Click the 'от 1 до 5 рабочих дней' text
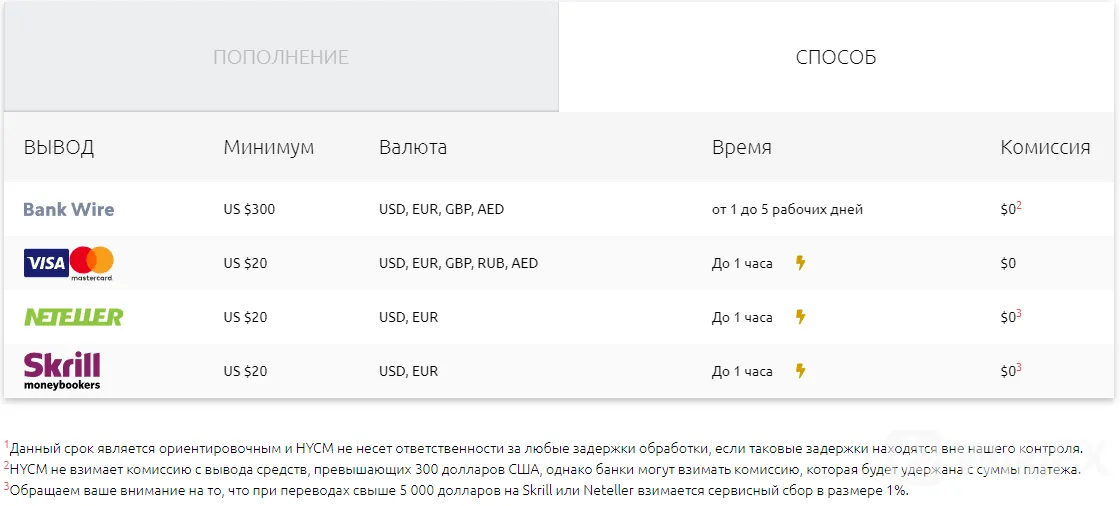Screen dimensions: 1120x506 coord(787,210)
